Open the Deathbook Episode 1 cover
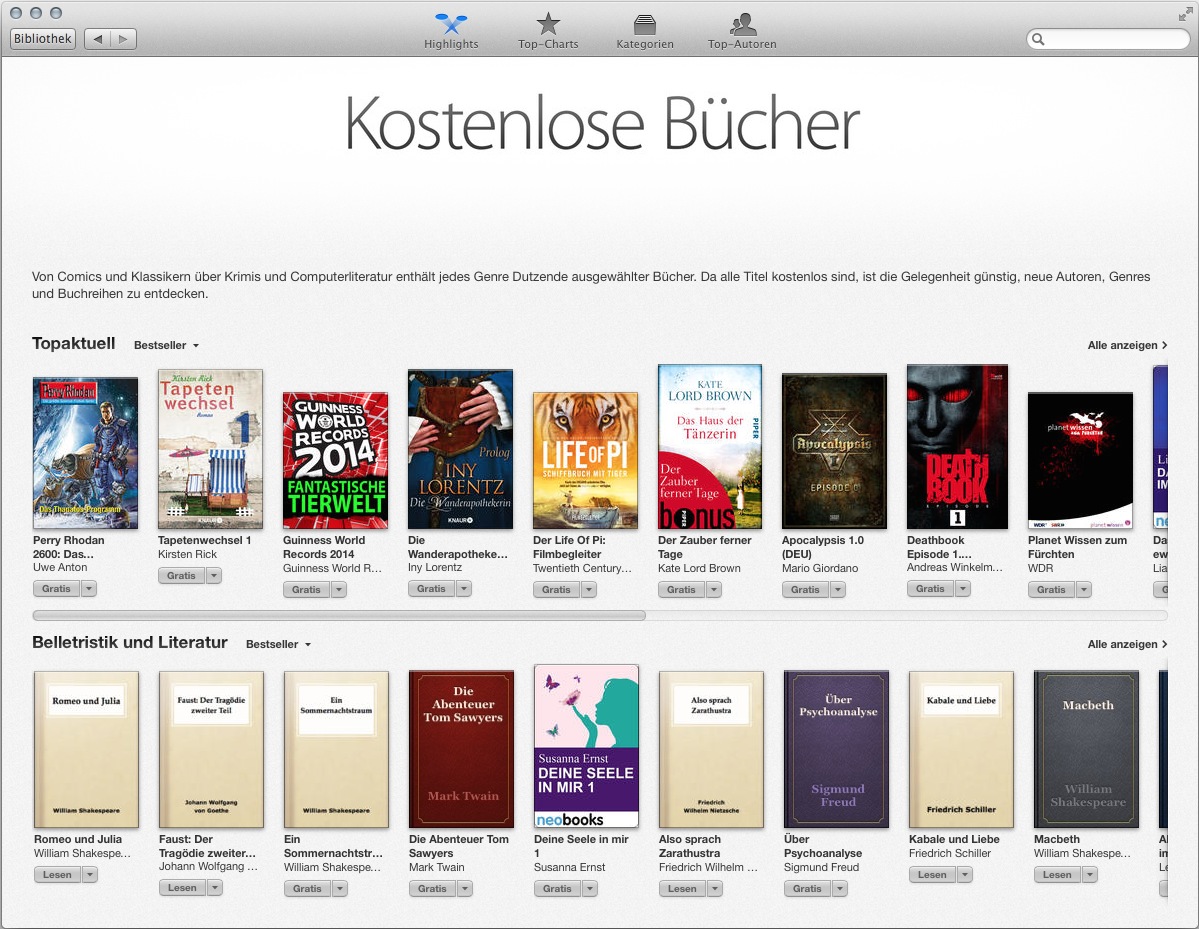The image size is (1199, 929). coord(957,447)
